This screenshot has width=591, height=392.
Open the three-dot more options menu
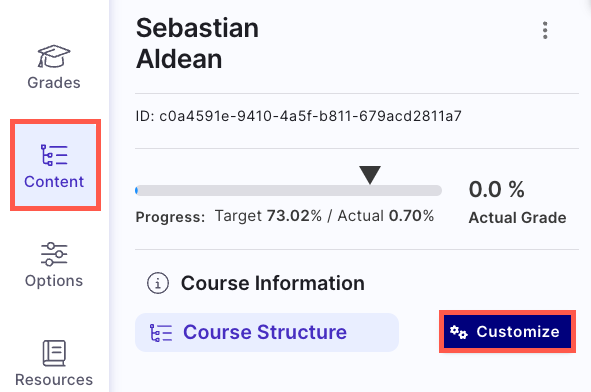tap(545, 30)
